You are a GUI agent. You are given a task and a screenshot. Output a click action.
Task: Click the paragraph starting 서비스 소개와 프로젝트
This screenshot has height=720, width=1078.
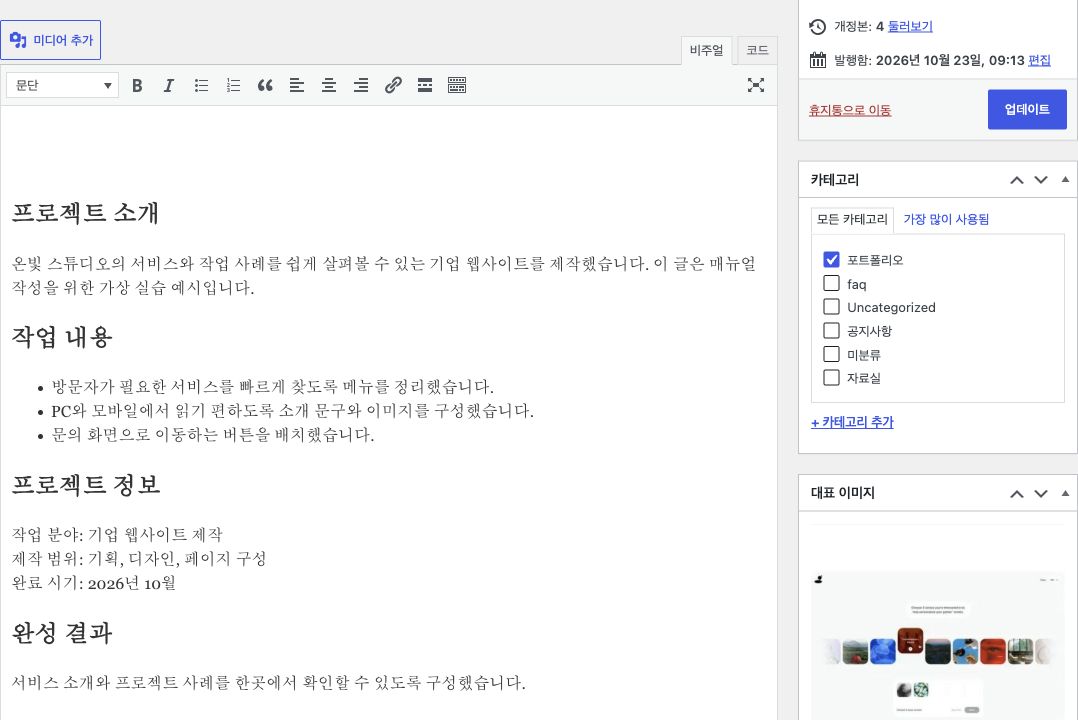click(269, 683)
